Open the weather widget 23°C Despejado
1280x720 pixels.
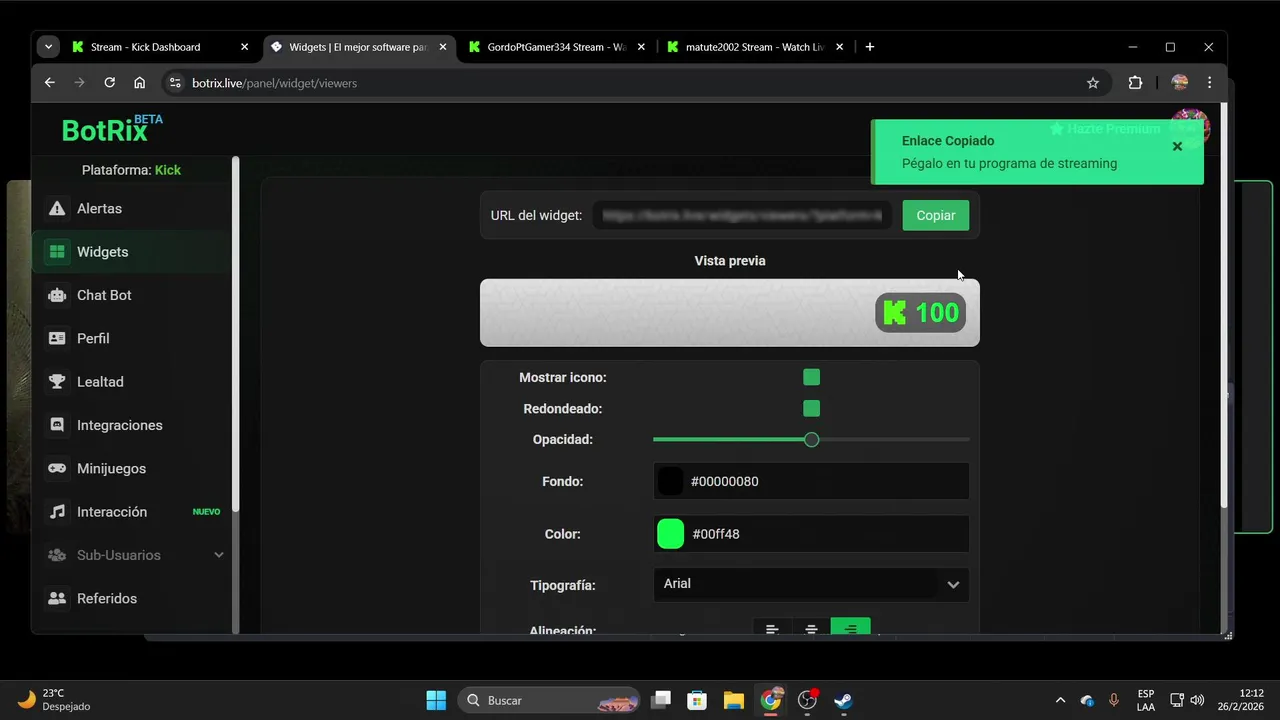click(x=55, y=700)
